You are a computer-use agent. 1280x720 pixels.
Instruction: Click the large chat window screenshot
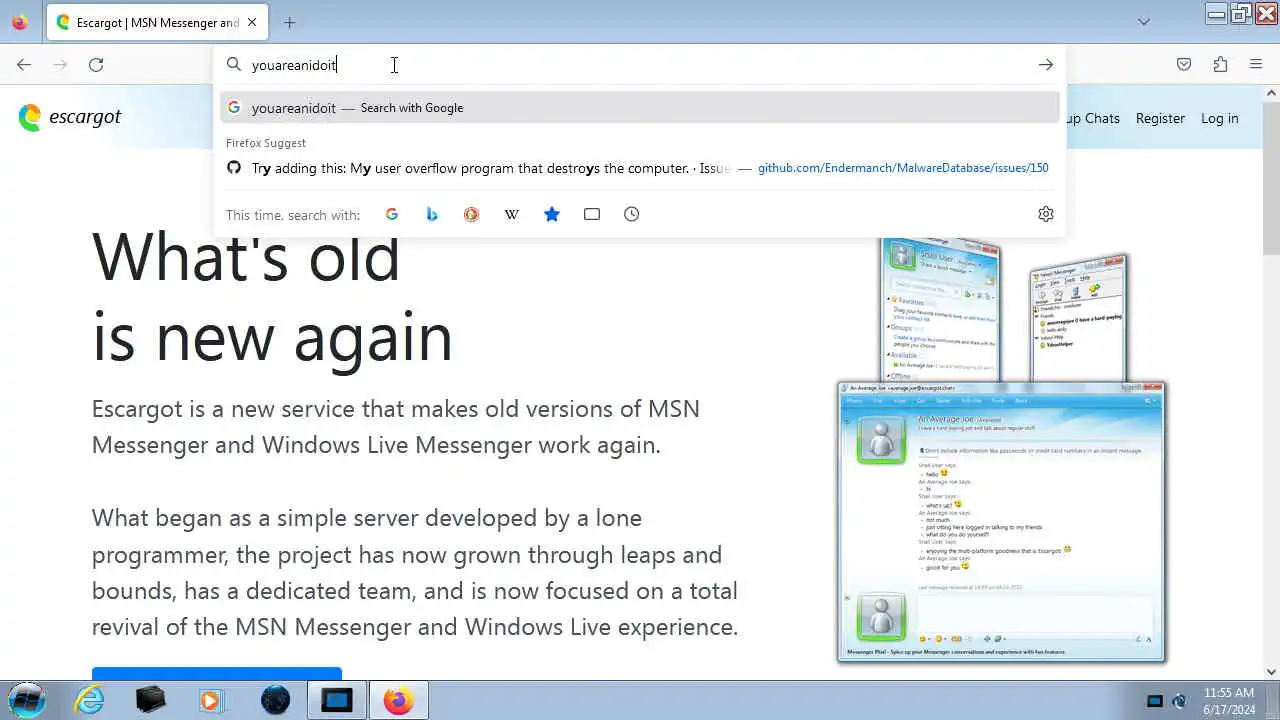point(1001,521)
